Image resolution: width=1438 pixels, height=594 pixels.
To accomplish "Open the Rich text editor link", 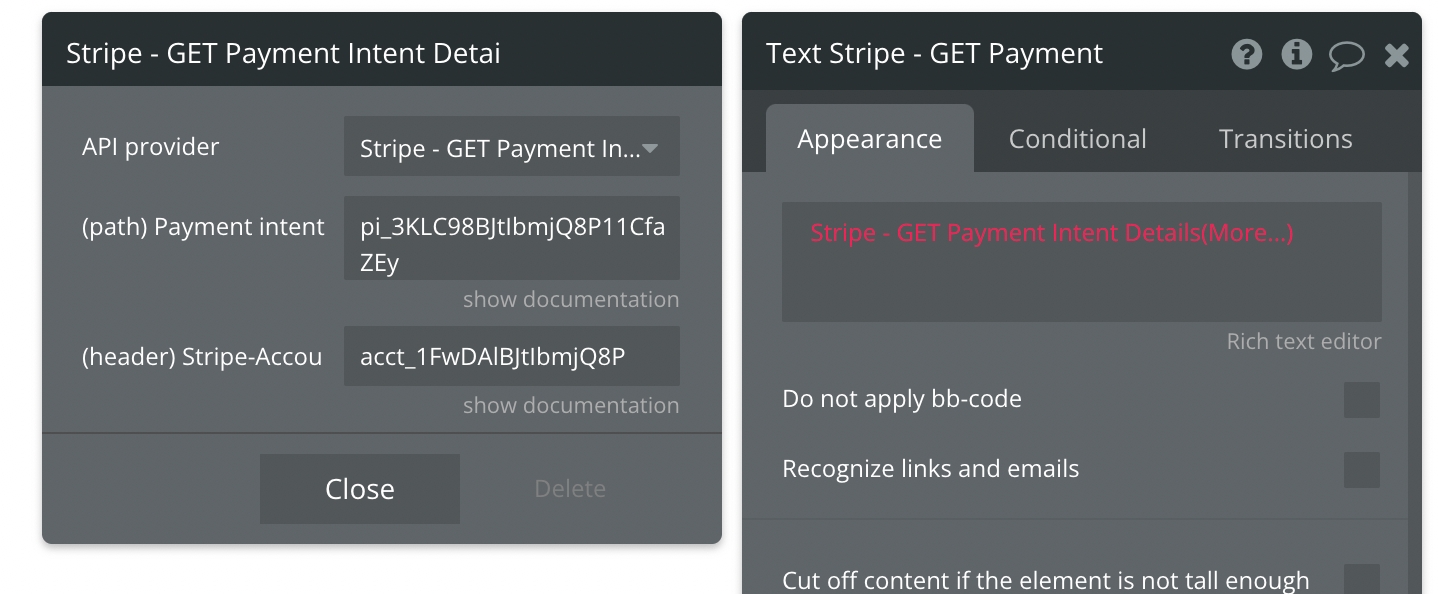I will 1303,342.
